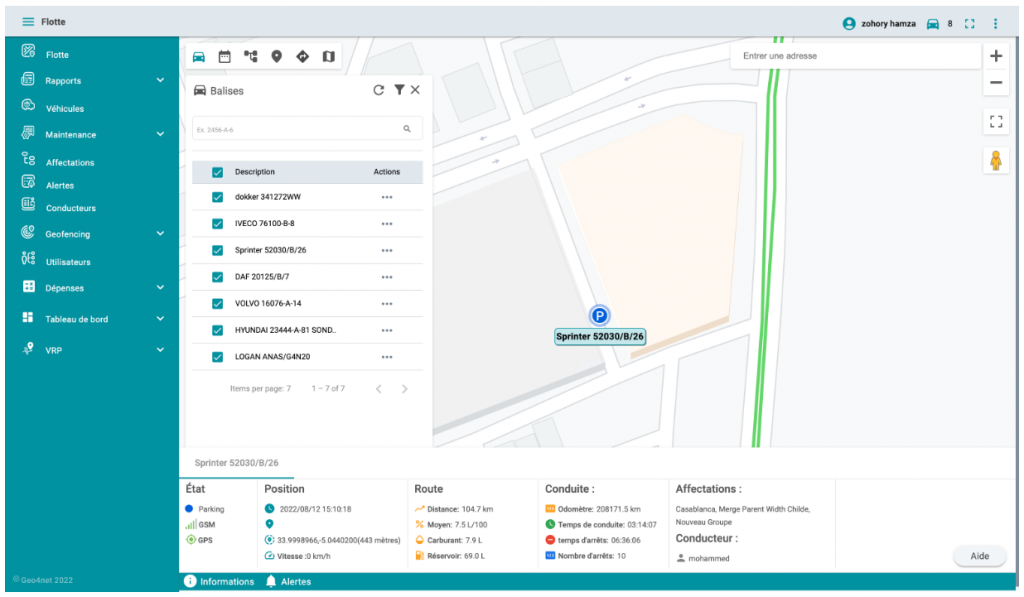Focus the Balises search field

click(307, 129)
